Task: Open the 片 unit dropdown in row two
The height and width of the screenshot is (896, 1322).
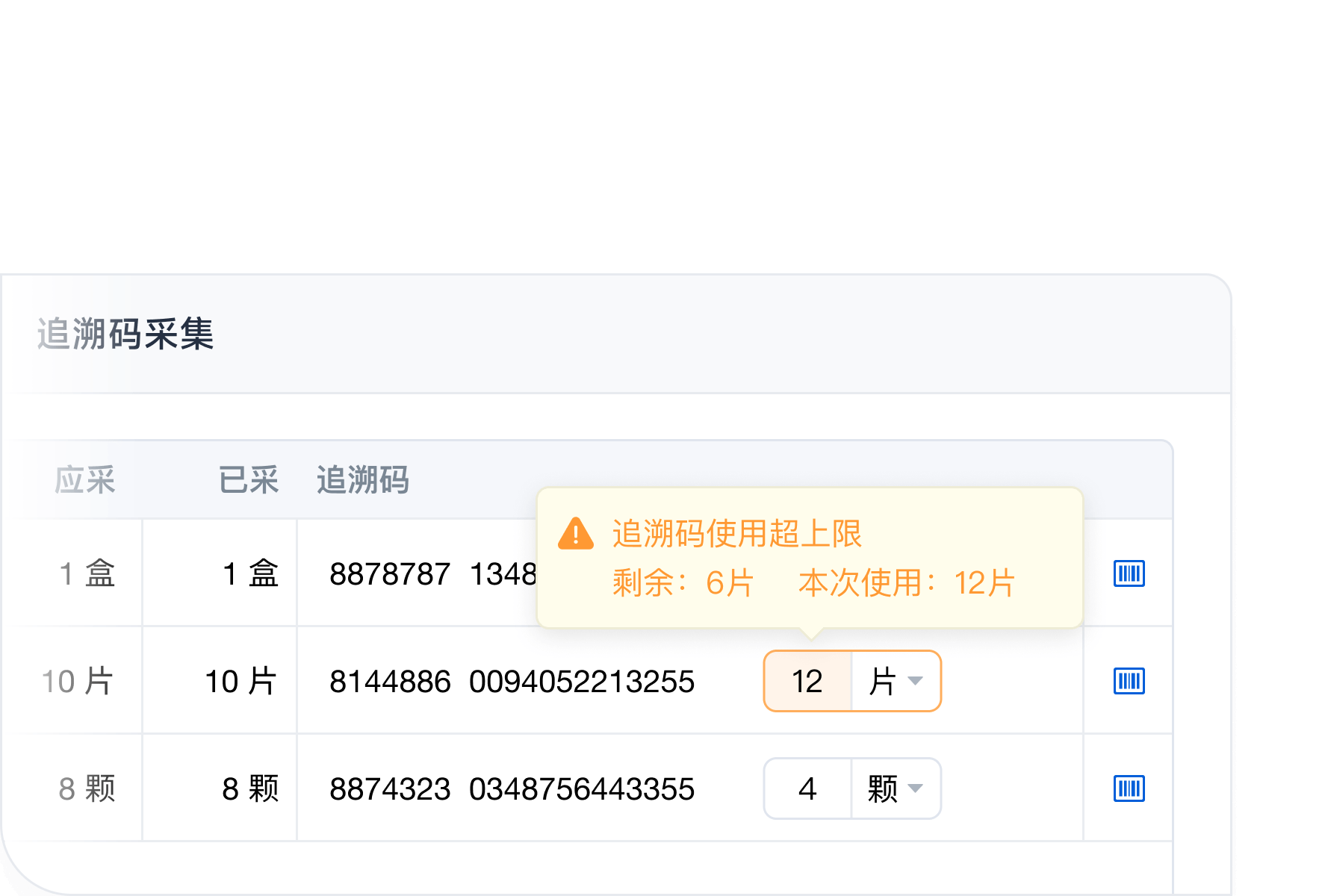Action: click(x=895, y=681)
